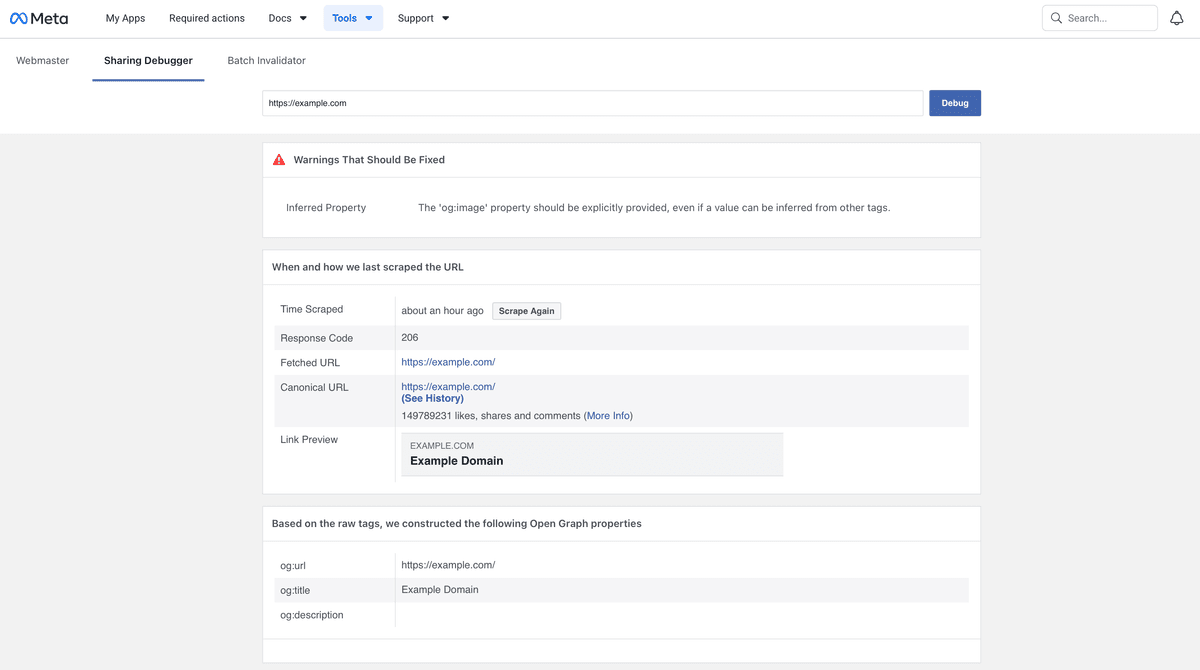
Task: Click 'When and how we last scraped' heading
Action: pyautogui.click(x=368, y=267)
